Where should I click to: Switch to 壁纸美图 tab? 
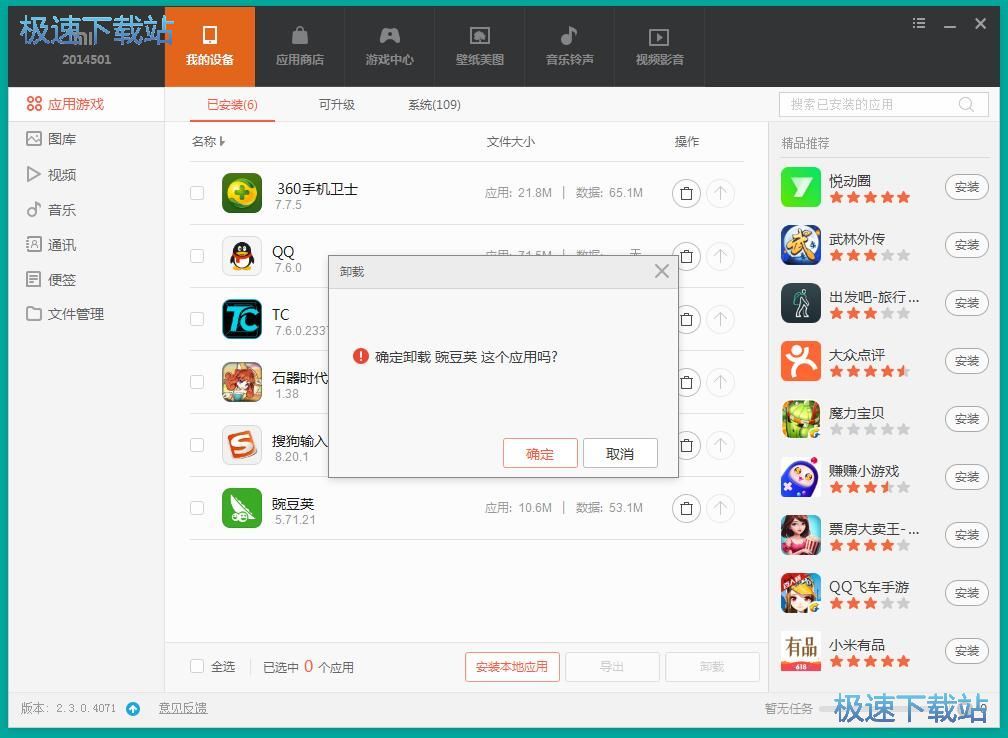coord(480,47)
